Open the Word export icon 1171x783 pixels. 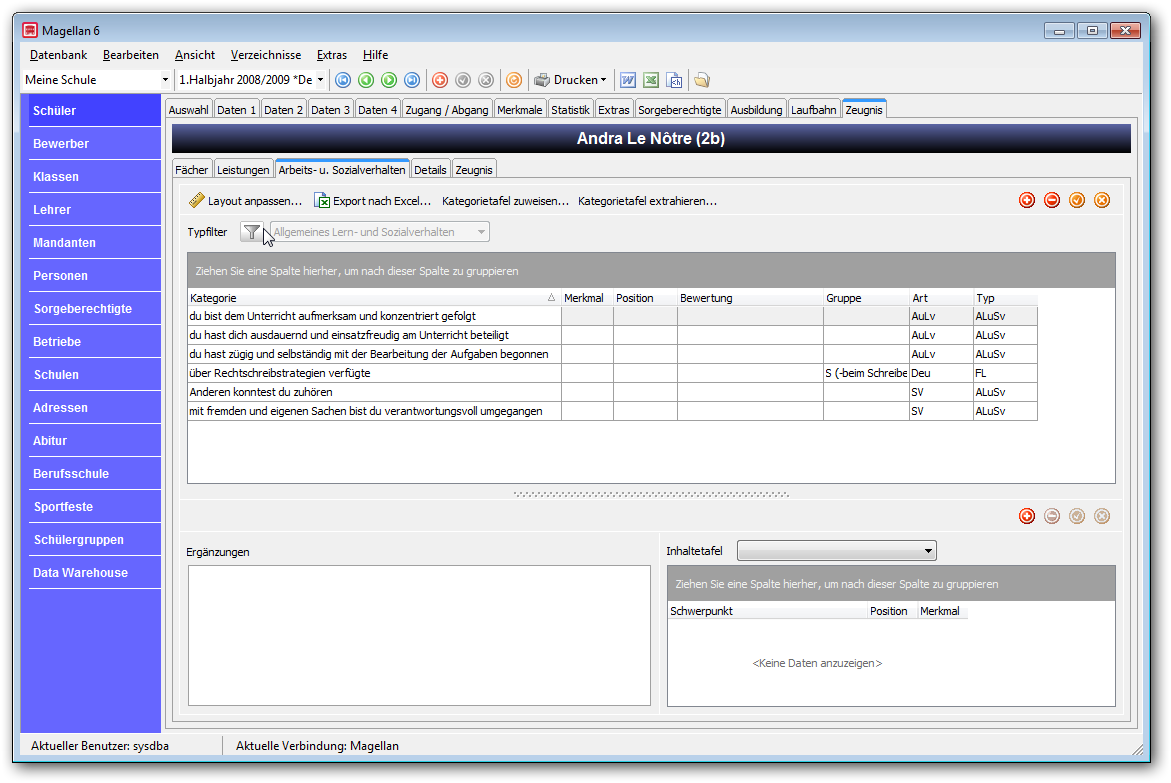pos(628,80)
